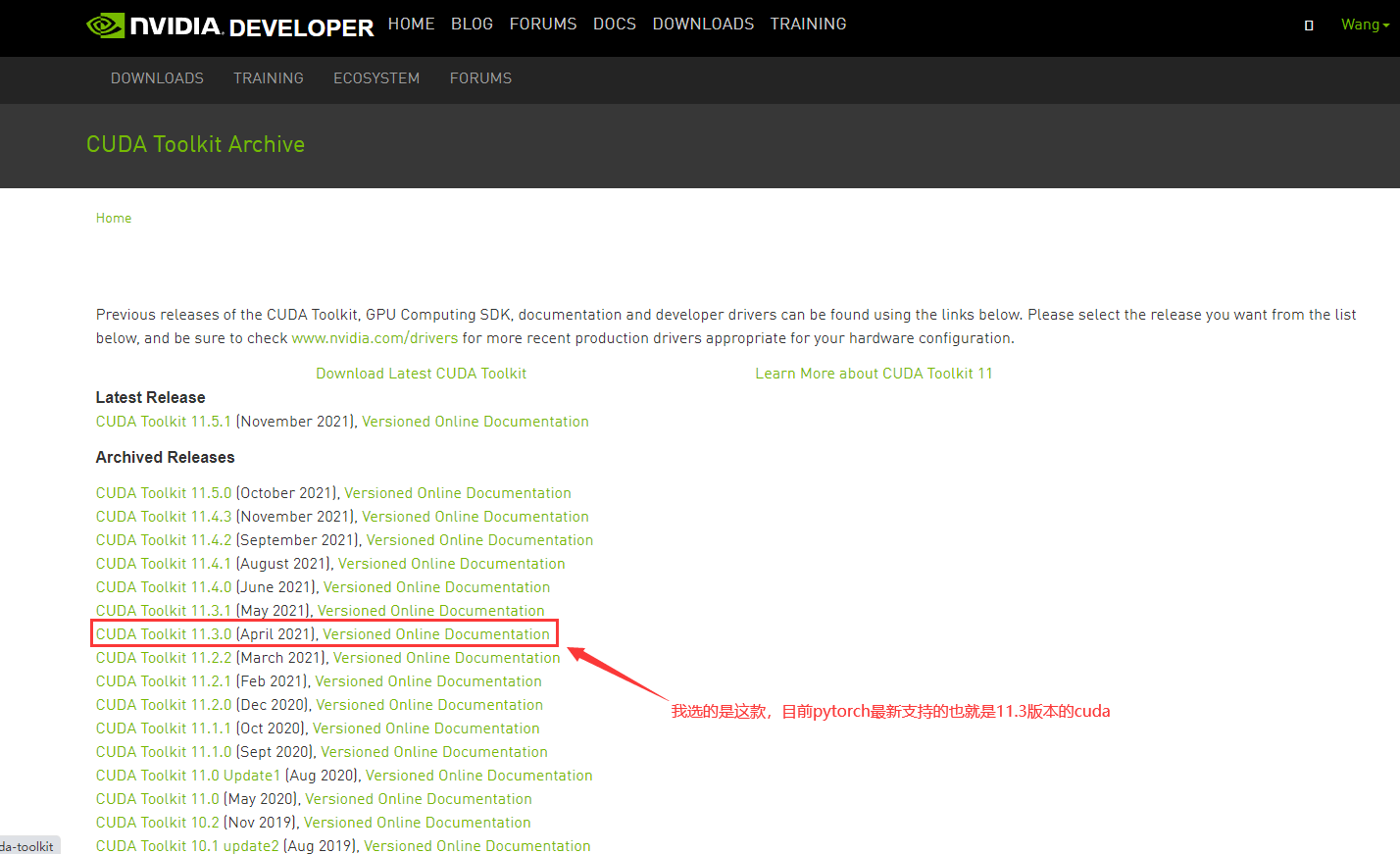1400x854 pixels.
Task: Open the Wang account dropdown
Action: click(x=1365, y=25)
